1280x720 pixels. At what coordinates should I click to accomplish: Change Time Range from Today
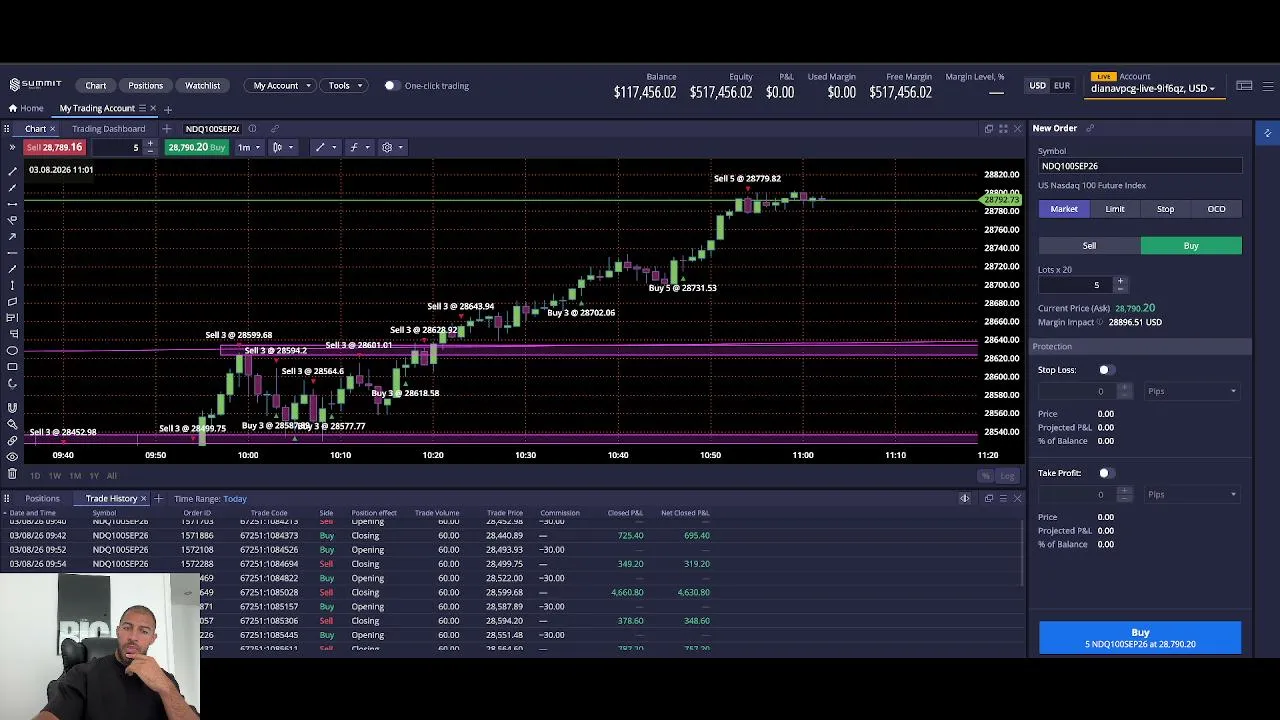pyautogui.click(x=235, y=498)
